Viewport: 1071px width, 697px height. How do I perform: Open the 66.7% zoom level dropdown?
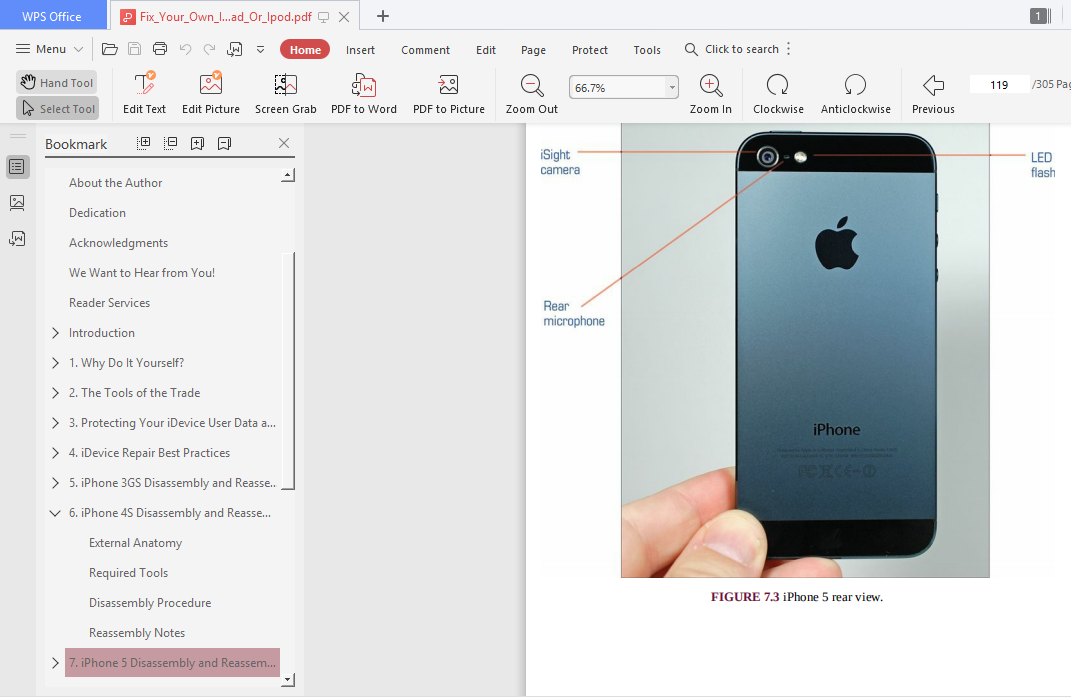[672, 87]
